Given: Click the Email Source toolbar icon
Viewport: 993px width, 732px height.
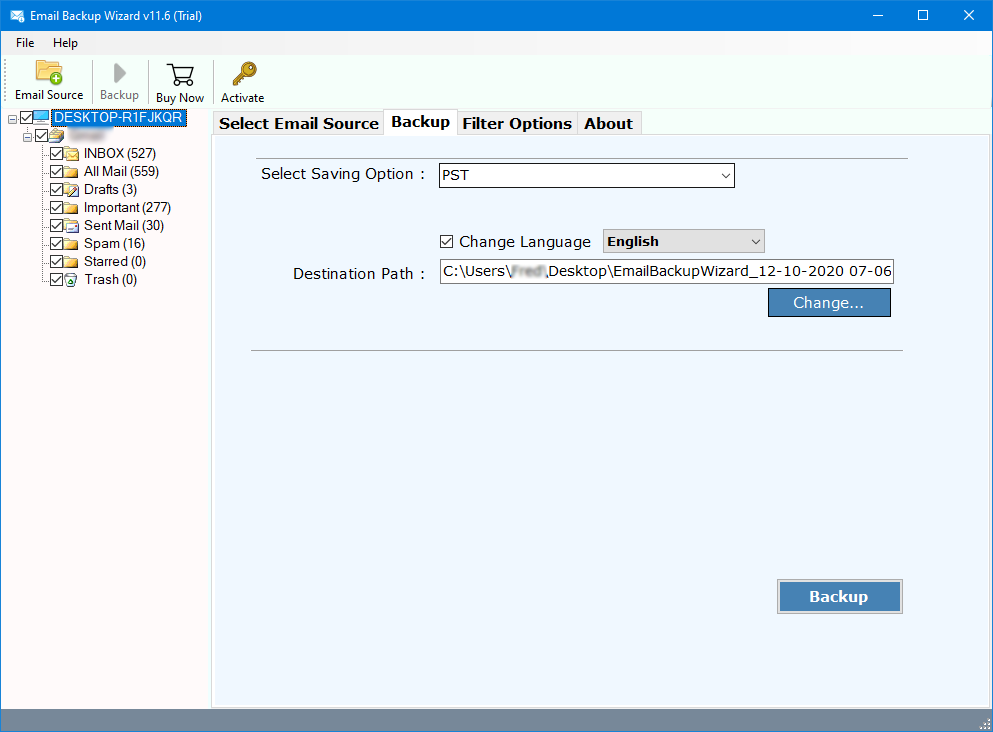Looking at the screenshot, I should (49, 72).
